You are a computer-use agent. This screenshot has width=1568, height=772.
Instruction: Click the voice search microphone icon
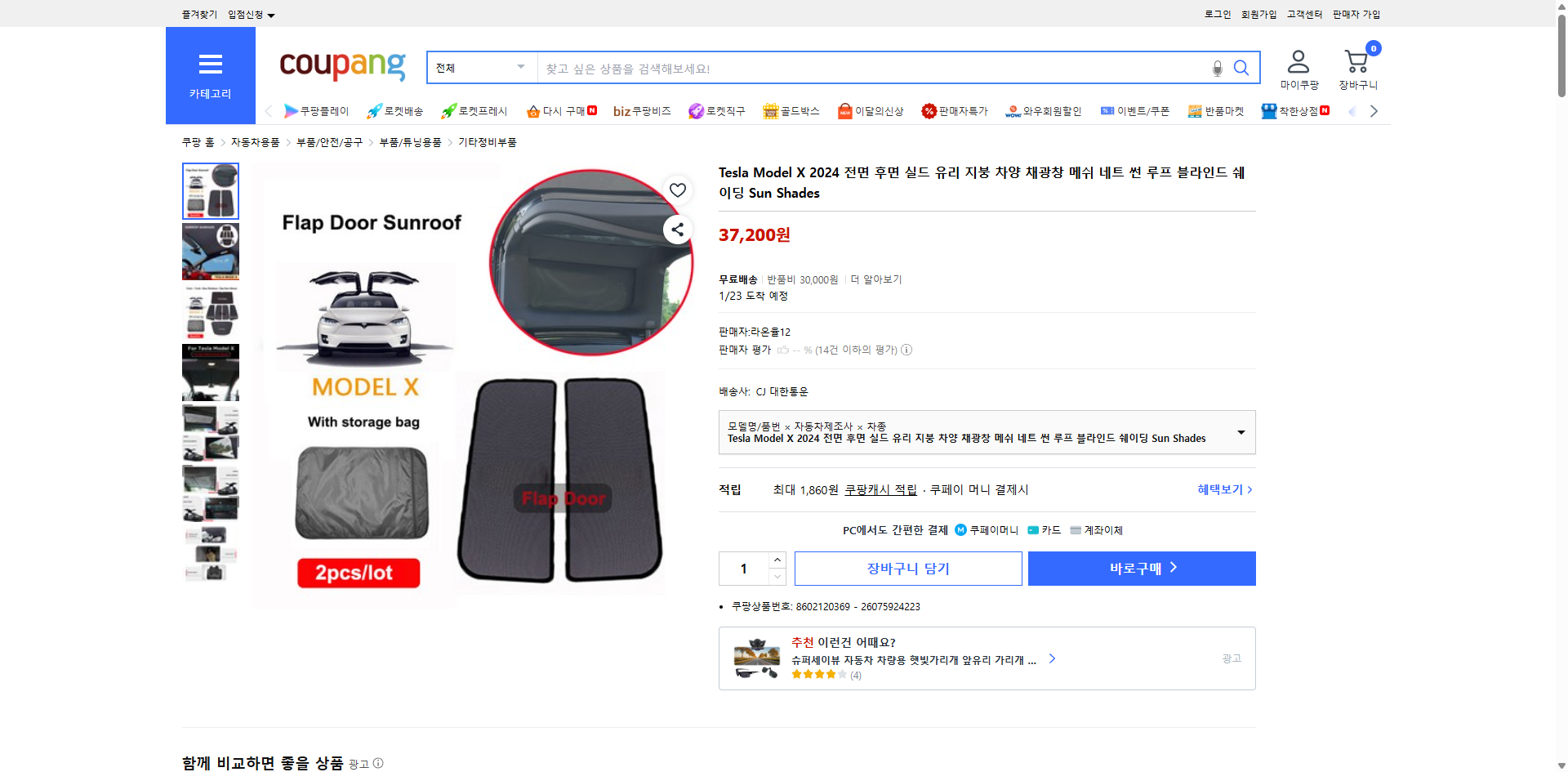click(x=1216, y=69)
